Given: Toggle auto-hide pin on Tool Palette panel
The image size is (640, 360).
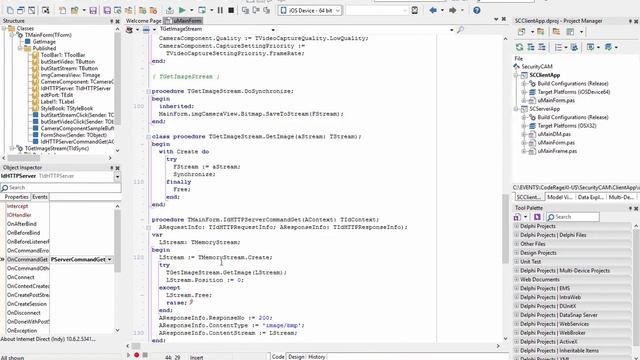Looking at the screenshot, I should 630,208.
